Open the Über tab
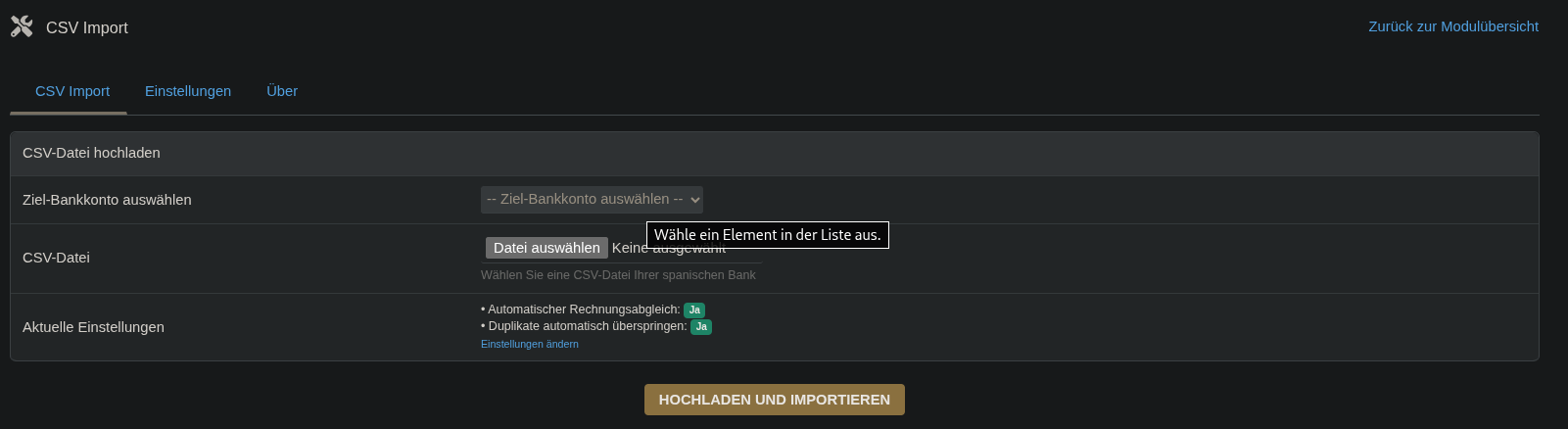 pos(282,91)
